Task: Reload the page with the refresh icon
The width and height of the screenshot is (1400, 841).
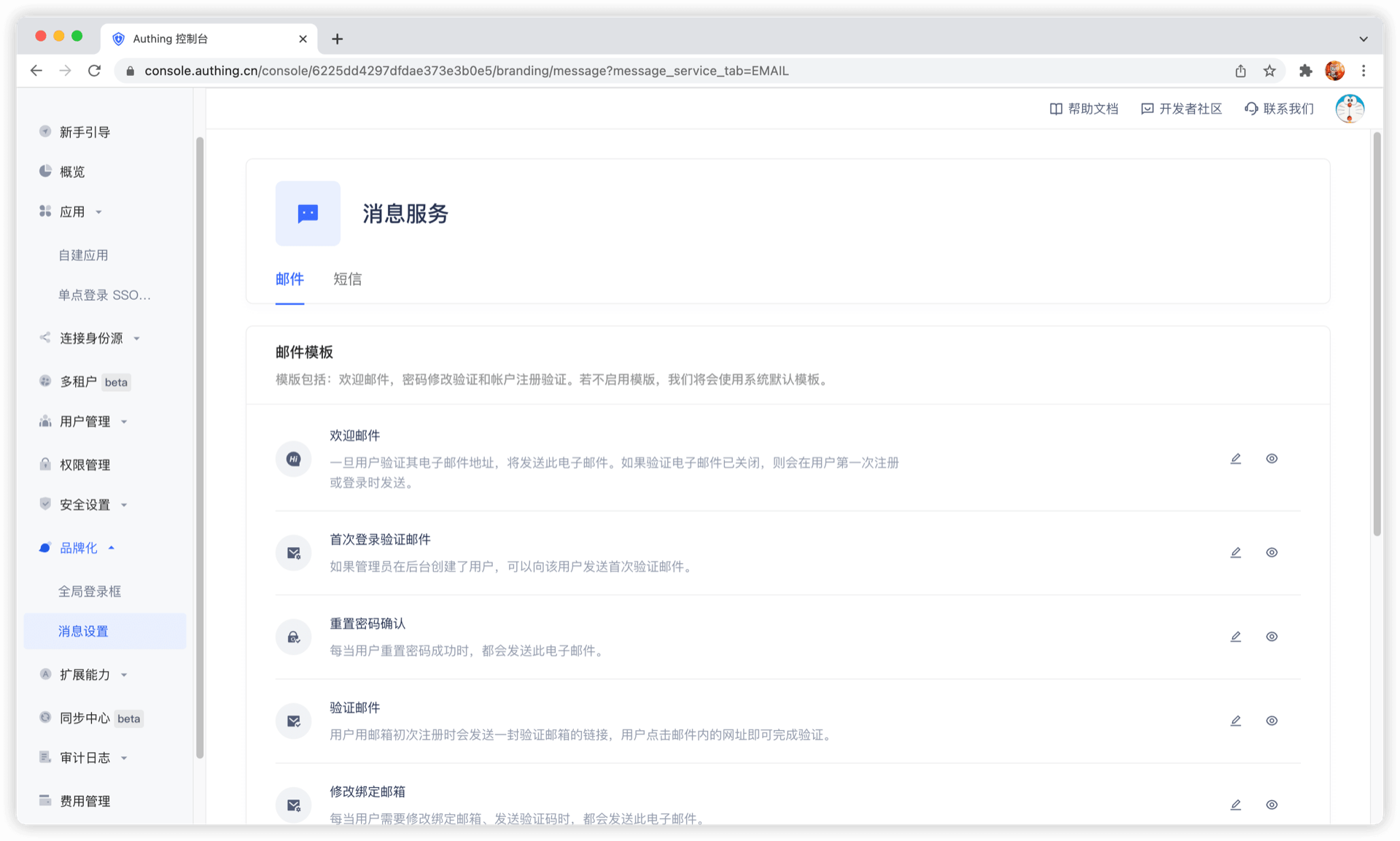Action: 94,71
